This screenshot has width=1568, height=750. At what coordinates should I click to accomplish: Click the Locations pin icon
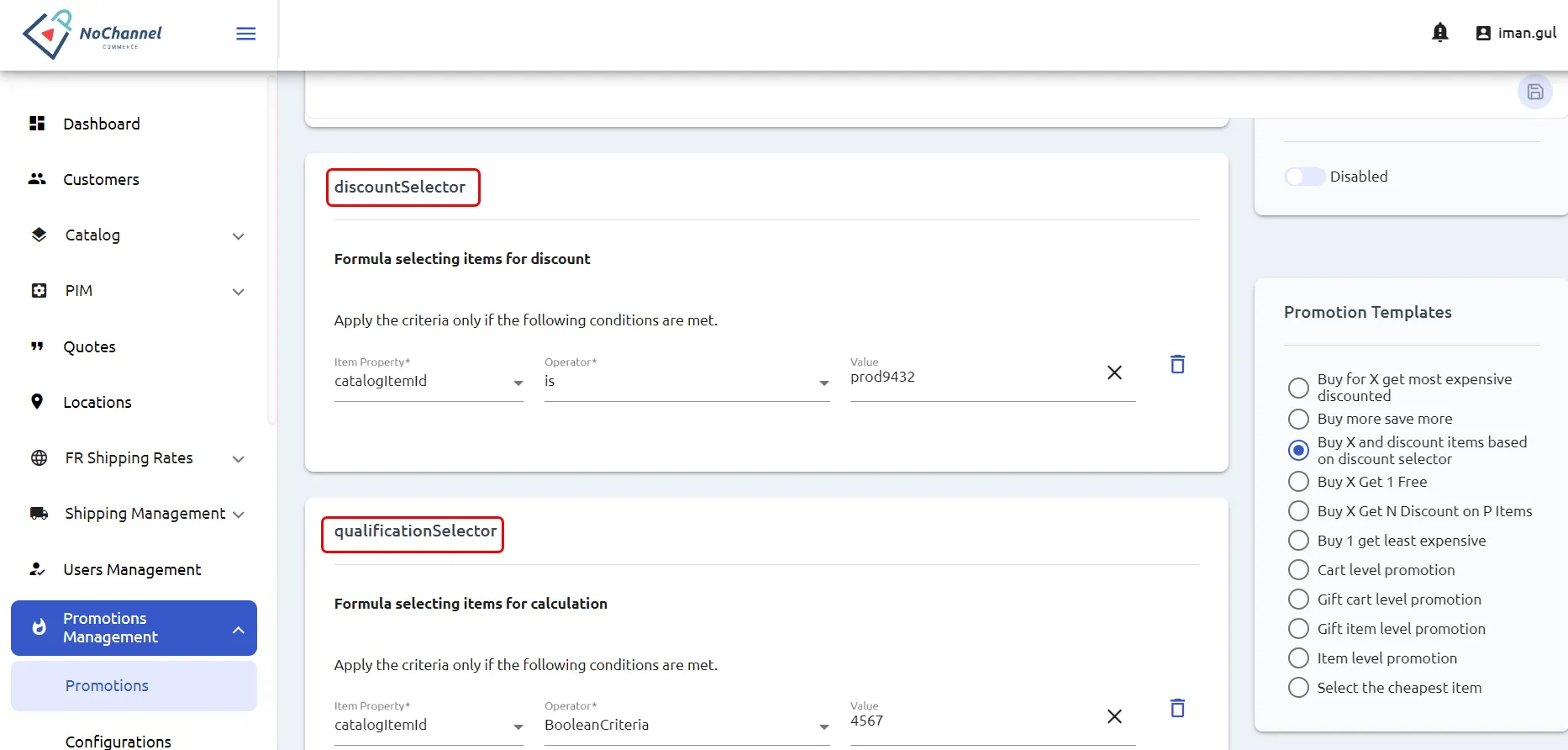(x=37, y=402)
